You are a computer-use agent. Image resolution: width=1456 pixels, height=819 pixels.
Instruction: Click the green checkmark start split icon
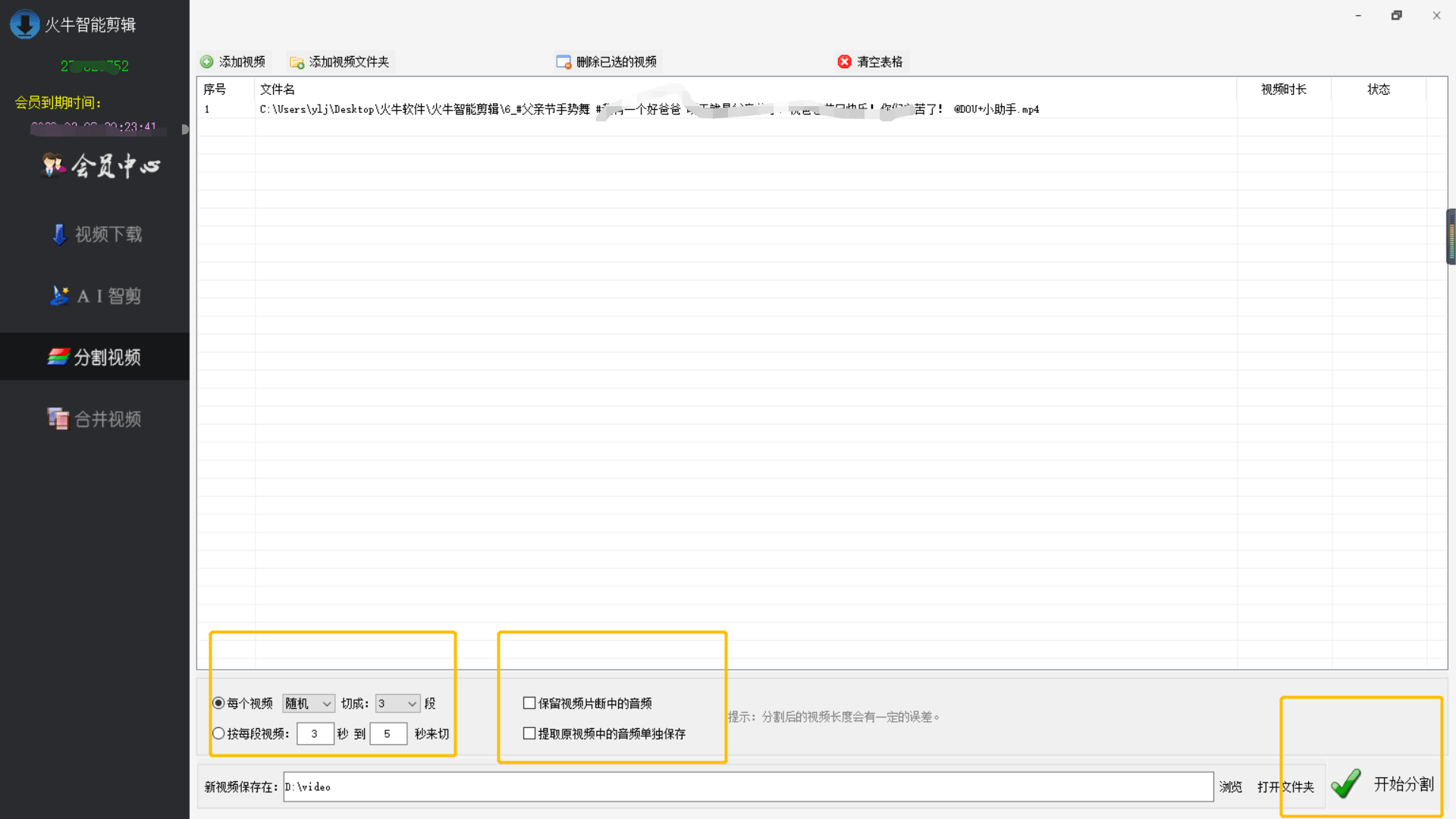pyautogui.click(x=1346, y=784)
